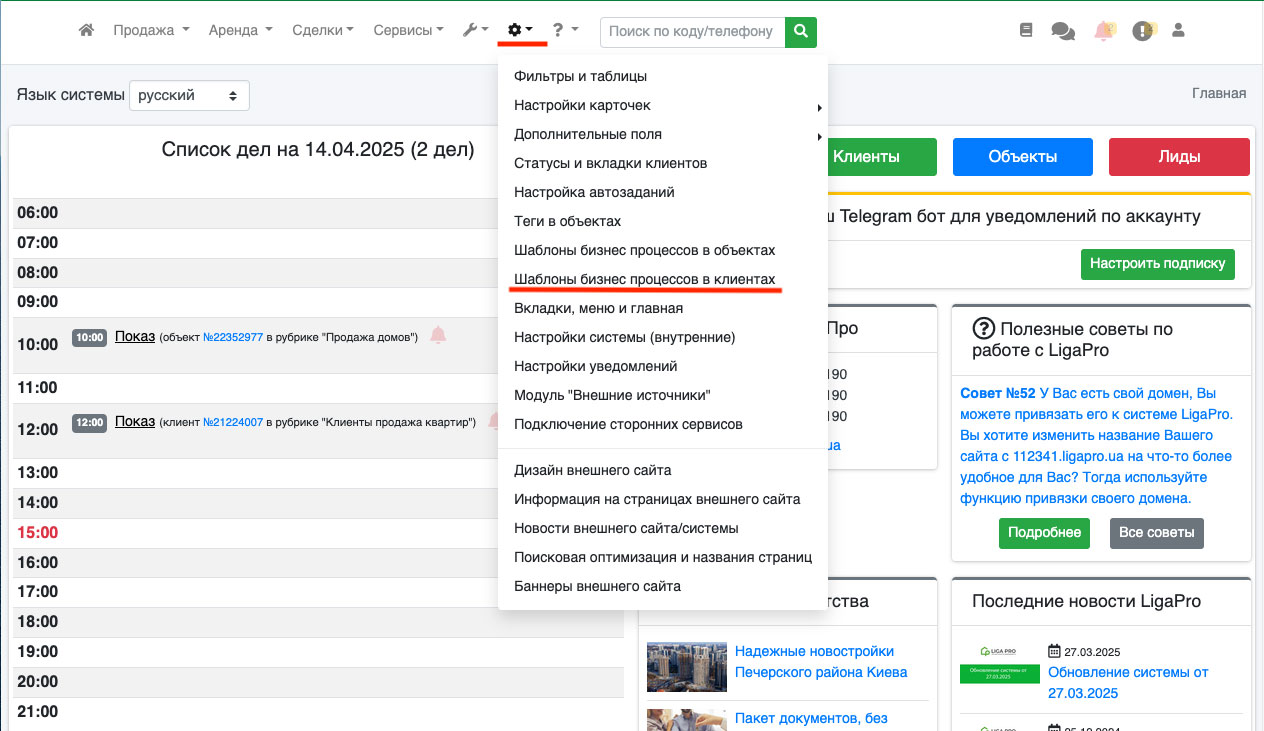Expand the Дополнительные поля submenu
This screenshot has width=1264, height=731.
click(x=587, y=134)
